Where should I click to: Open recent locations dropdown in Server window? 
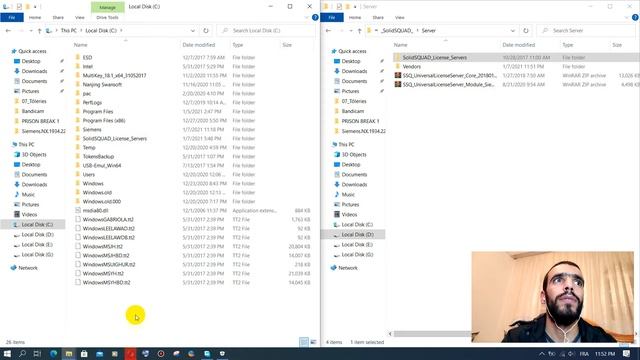point(351,31)
